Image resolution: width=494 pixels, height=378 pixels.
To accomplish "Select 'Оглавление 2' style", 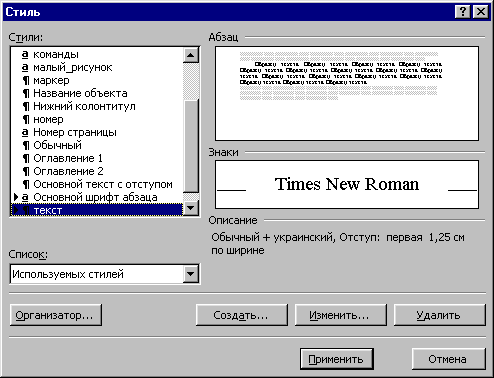I will coord(97,171).
